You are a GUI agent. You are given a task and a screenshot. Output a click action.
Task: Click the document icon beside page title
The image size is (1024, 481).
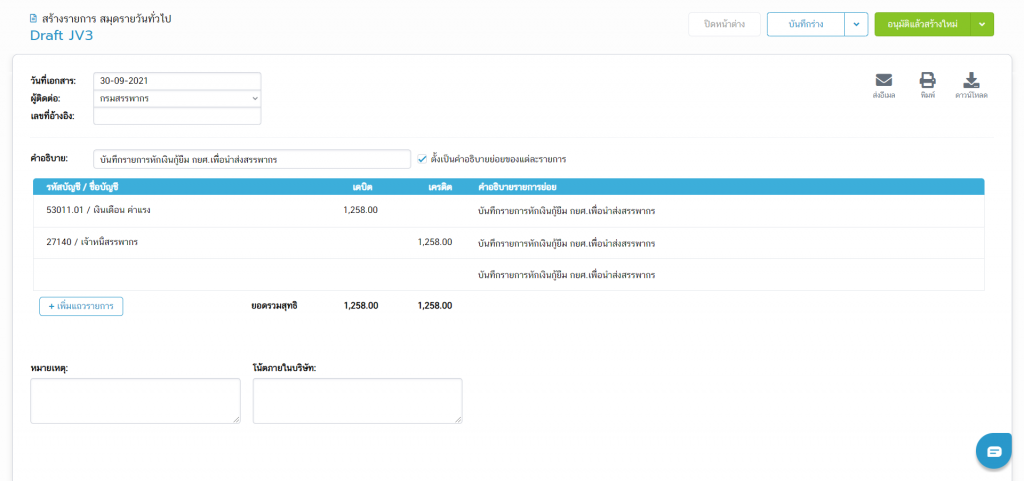(35, 19)
